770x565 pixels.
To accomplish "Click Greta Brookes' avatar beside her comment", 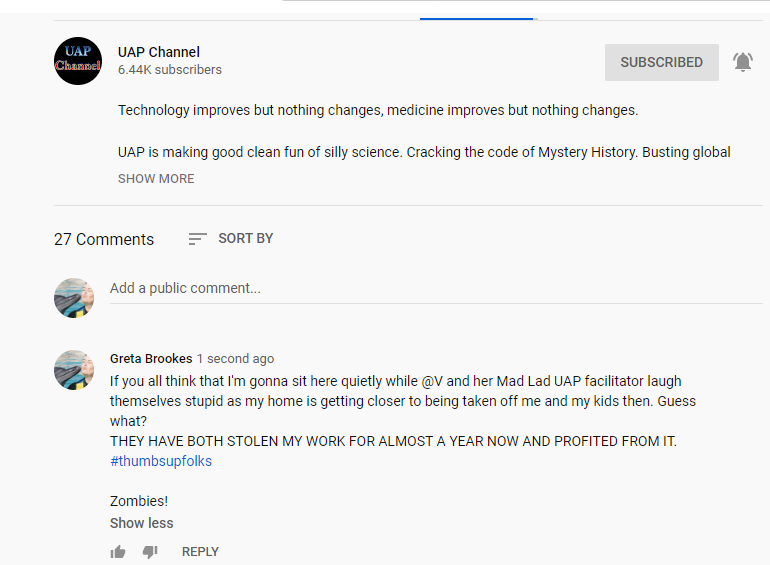I will pos(74,369).
